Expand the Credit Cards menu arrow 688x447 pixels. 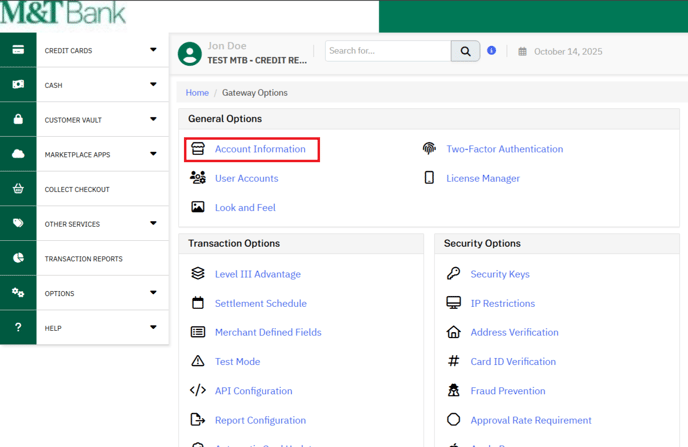pyautogui.click(x=153, y=50)
